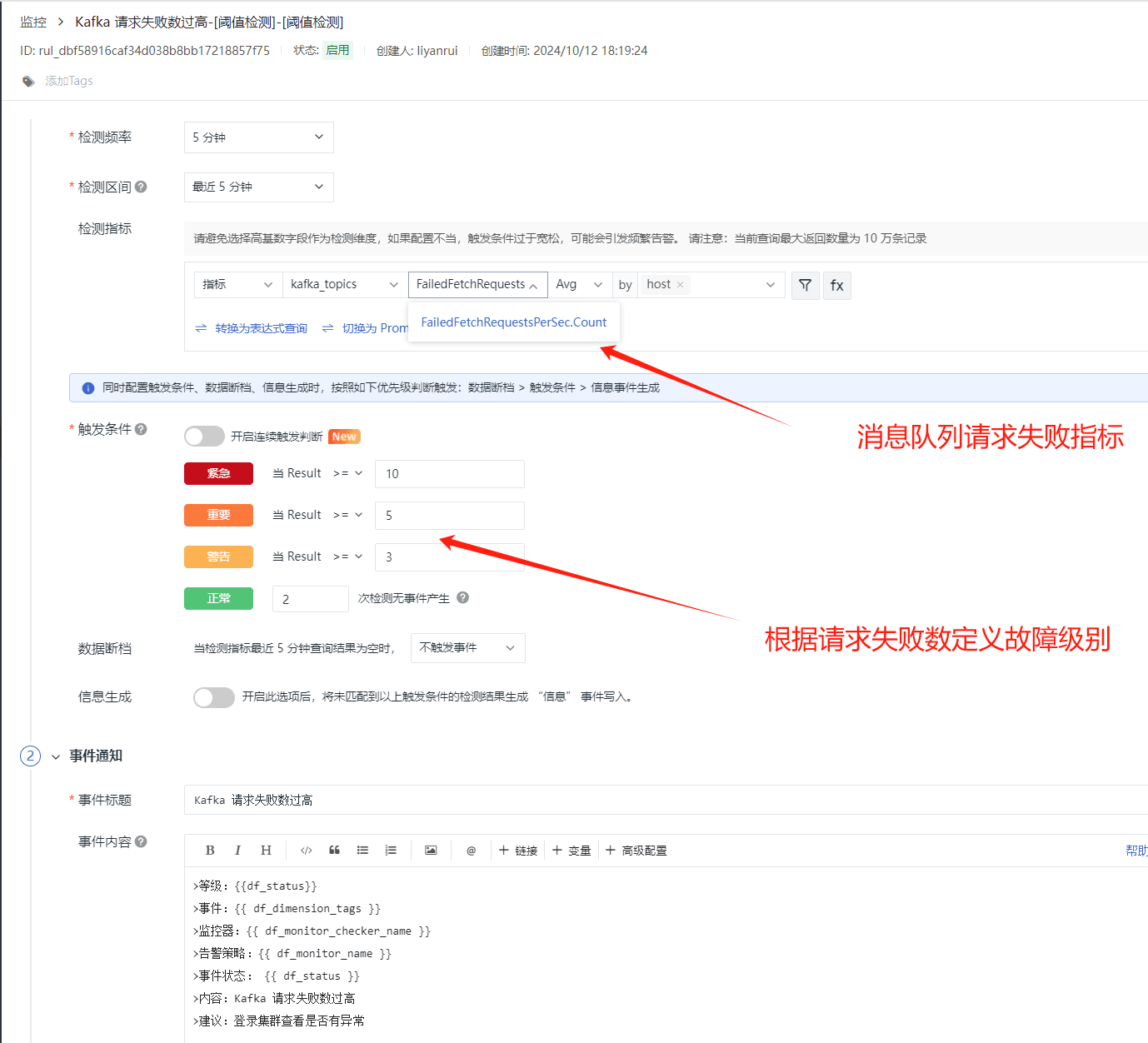Click the 紧急 threshold field showing 10
Viewport: 1148px width, 1043px height.
coord(450,474)
